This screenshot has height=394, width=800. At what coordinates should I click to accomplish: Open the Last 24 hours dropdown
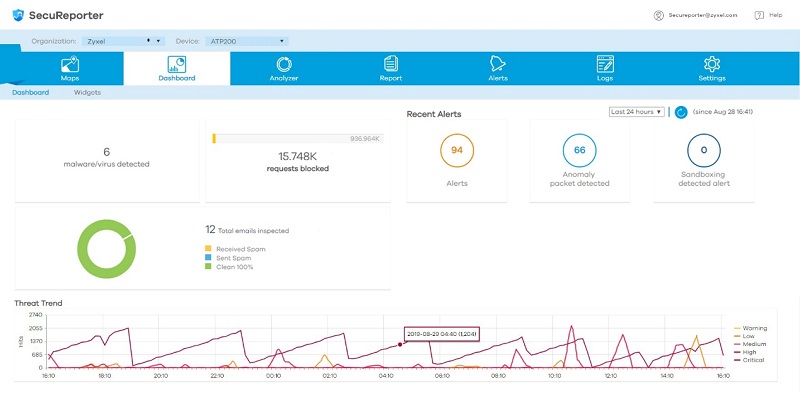click(637, 112)
